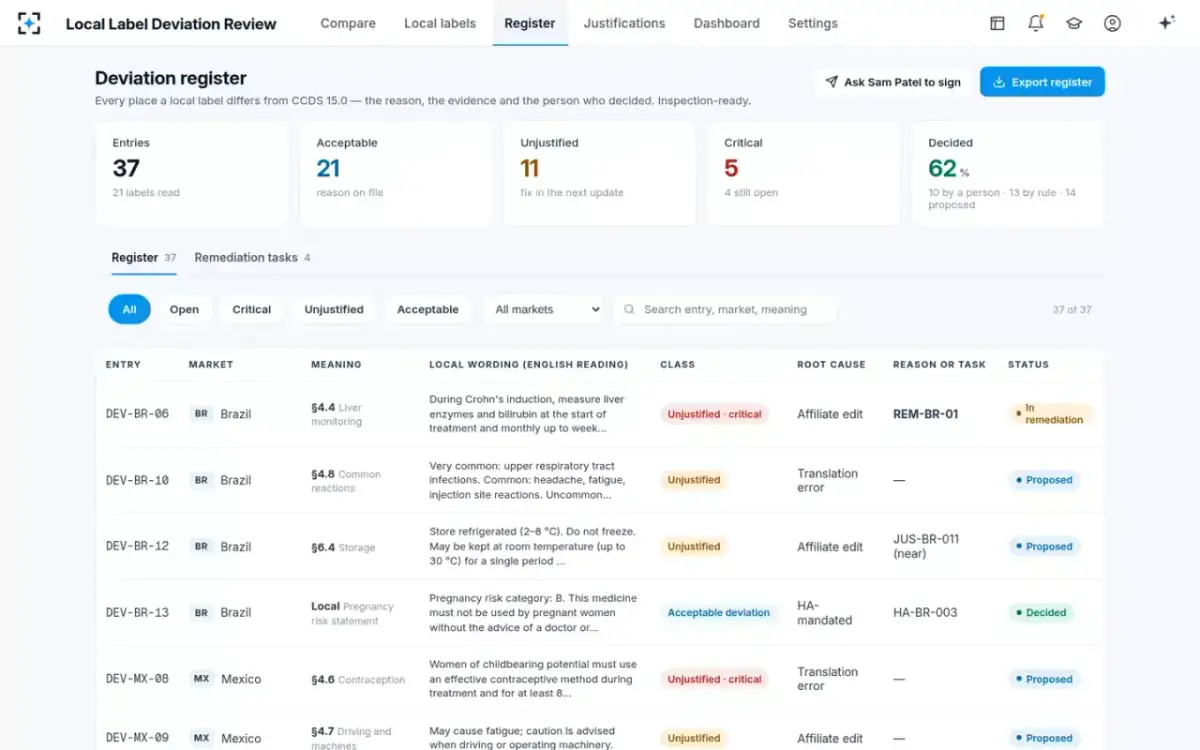Filter by Open entries
This screenshot has height=750, width=1200.
click(184, 310)
